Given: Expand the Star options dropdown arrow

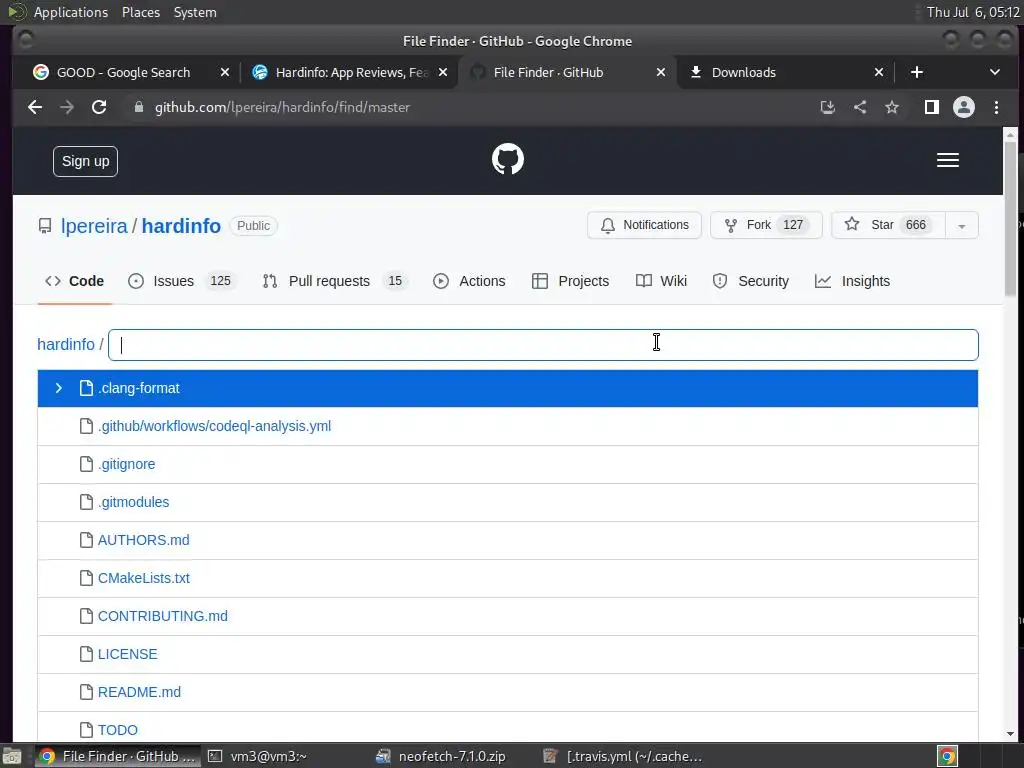Looking at the screenshot, I should tap(961, 225).
